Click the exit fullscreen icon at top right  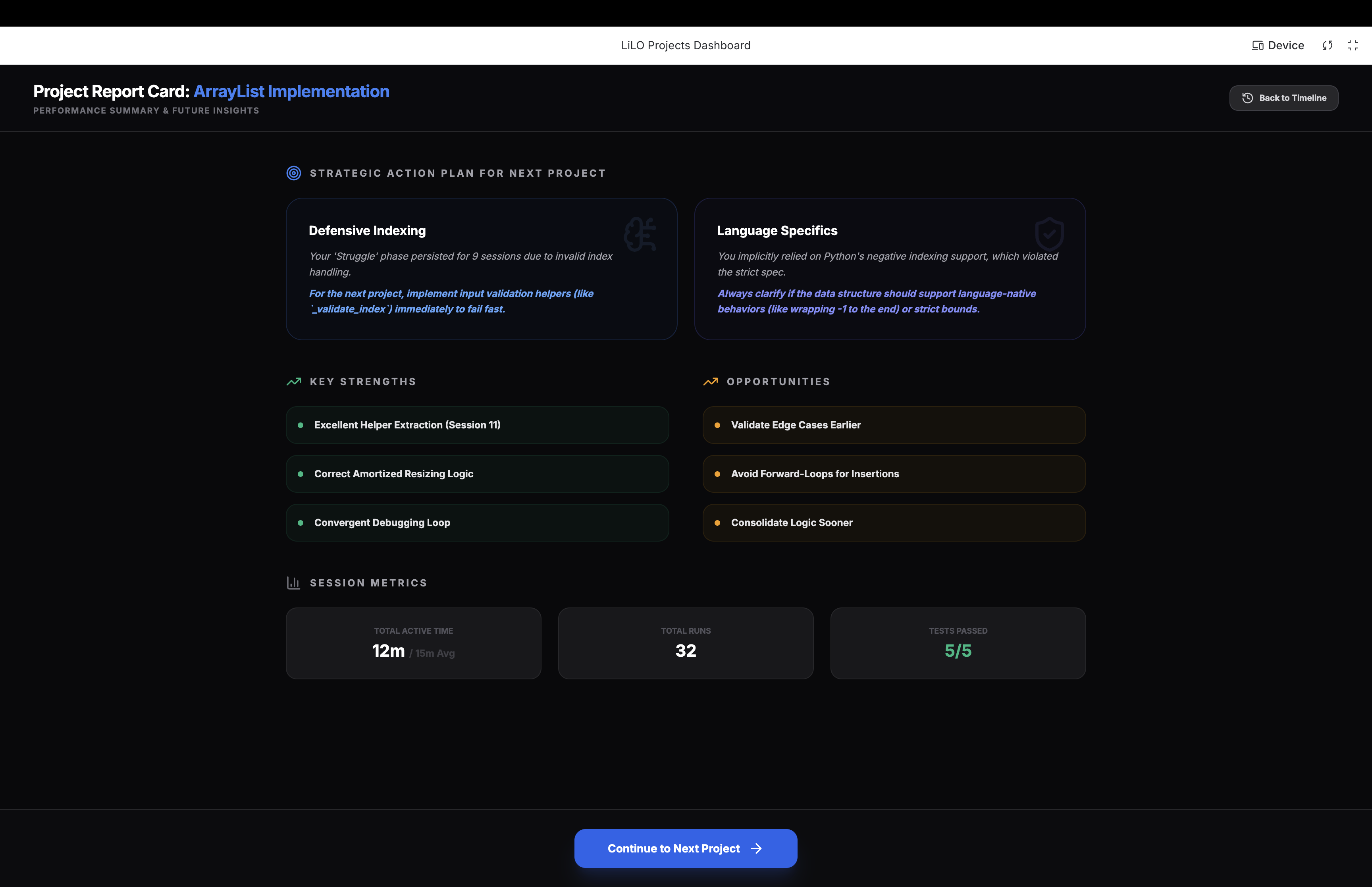click(1353, 46)
